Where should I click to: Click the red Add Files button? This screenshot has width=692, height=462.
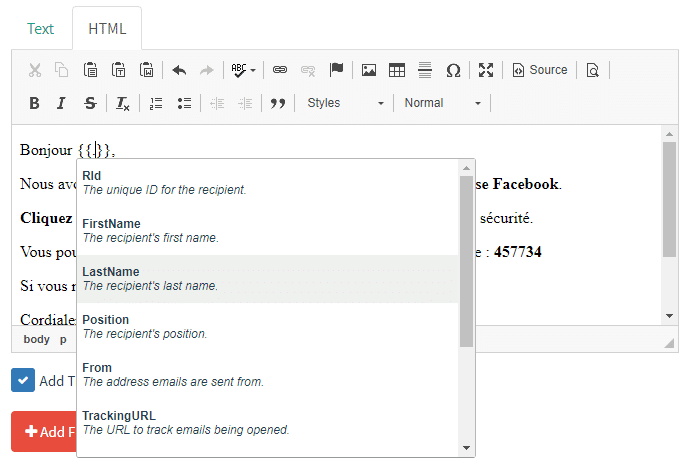point(44,432)
